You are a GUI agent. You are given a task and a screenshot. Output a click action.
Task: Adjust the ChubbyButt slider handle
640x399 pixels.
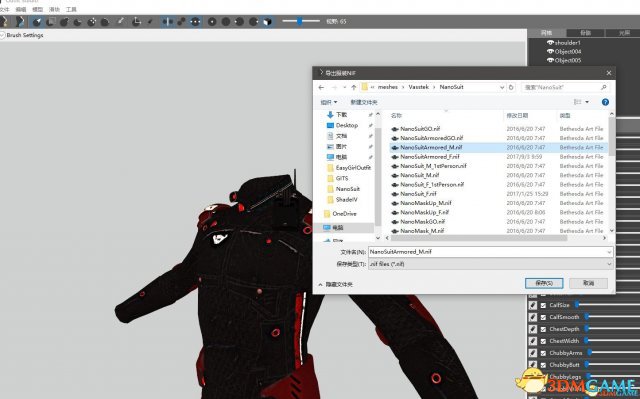click(x=587, y=364)
